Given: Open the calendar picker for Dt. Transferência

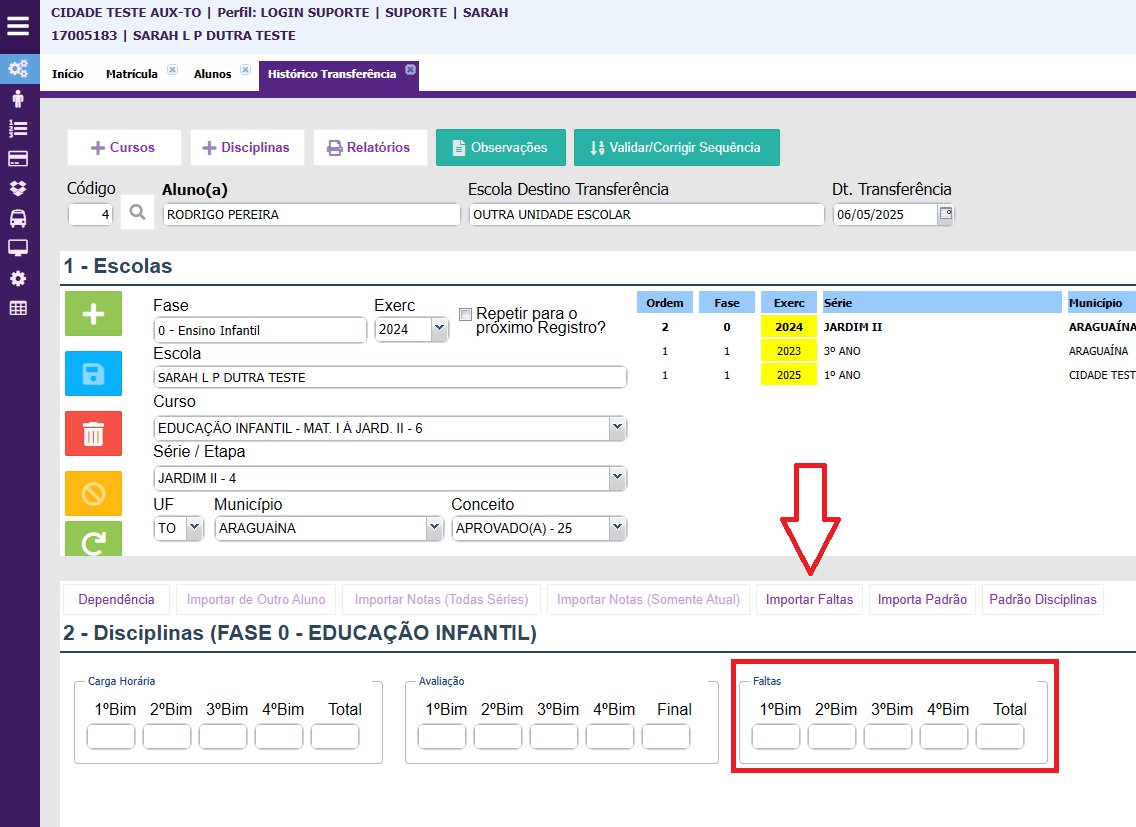Looking at the screenshot, I should point(945,214).
